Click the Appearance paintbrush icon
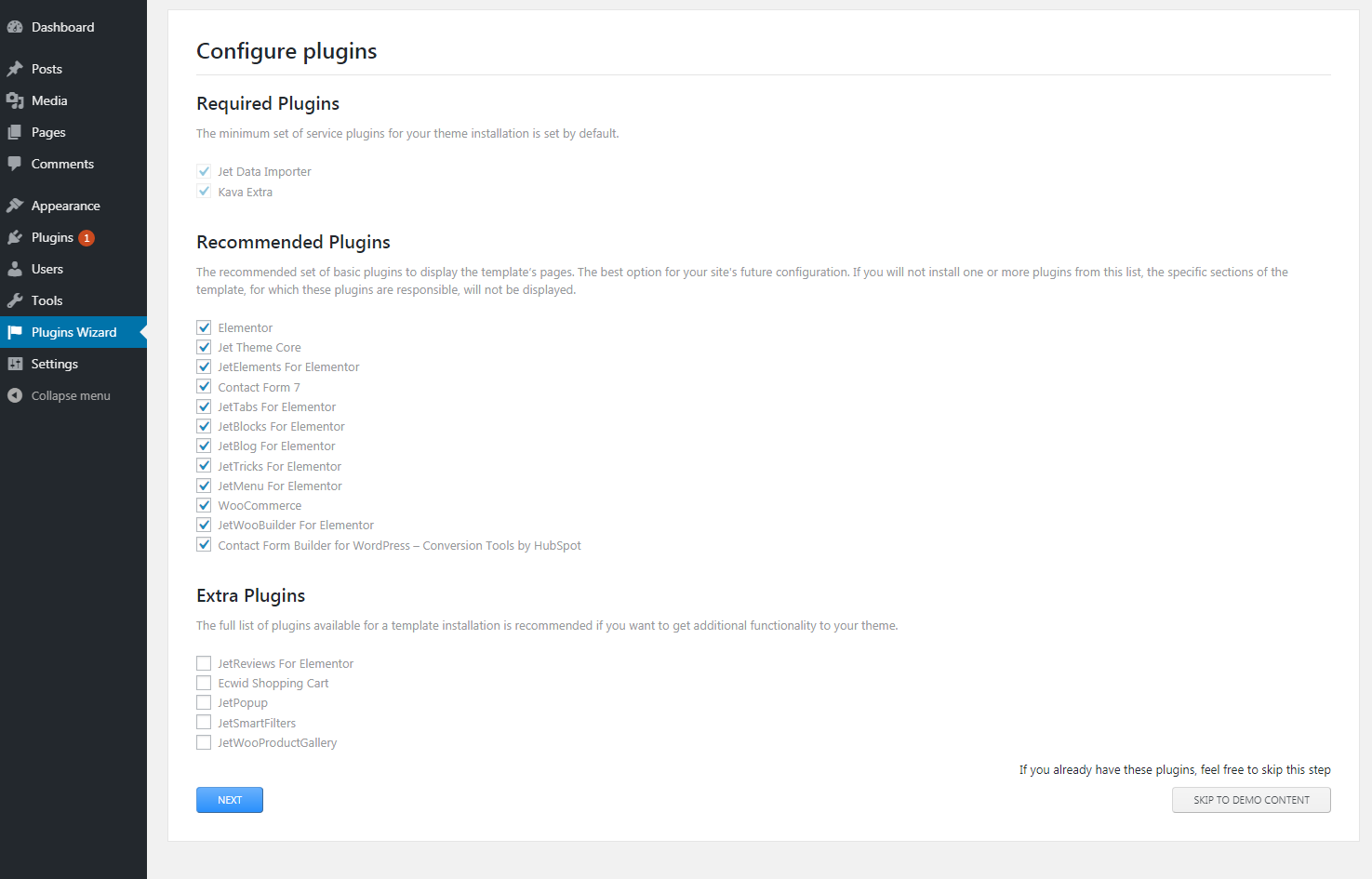Viewport: 1372px width, 879px height. click(x=15, y=206)
